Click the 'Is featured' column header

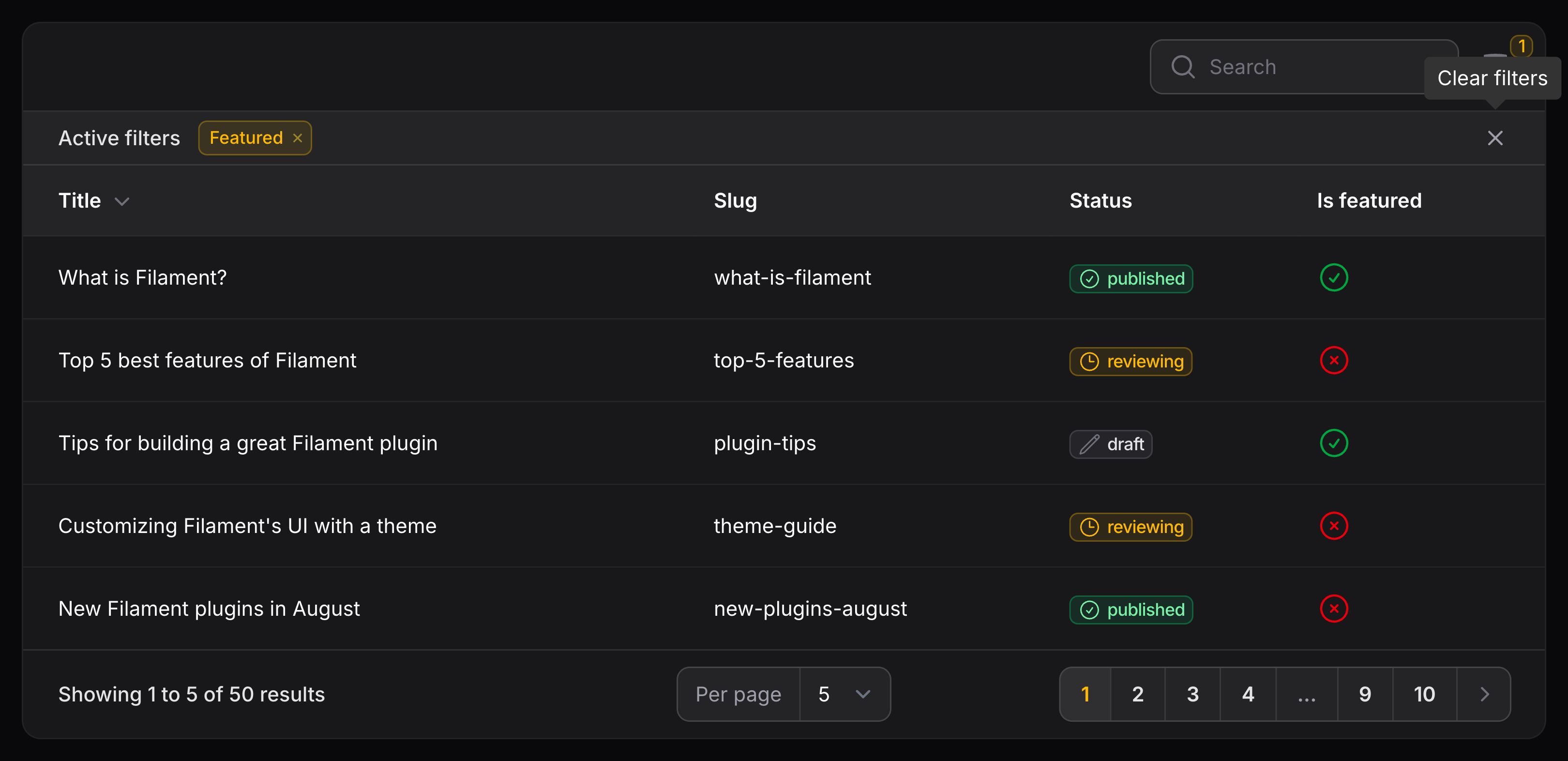[1369, 201]
